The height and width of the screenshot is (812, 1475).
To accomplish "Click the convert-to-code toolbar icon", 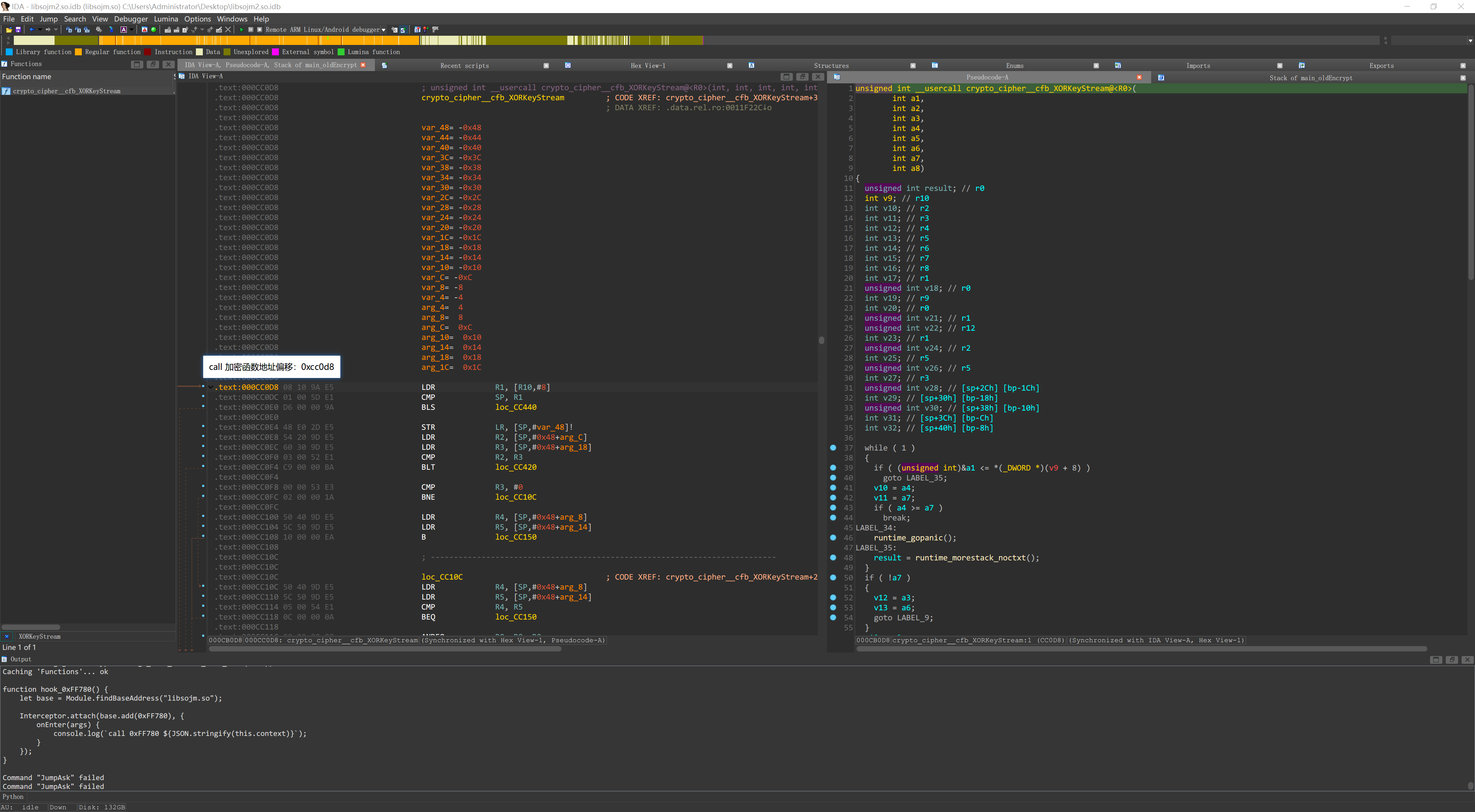I will 168,30.
